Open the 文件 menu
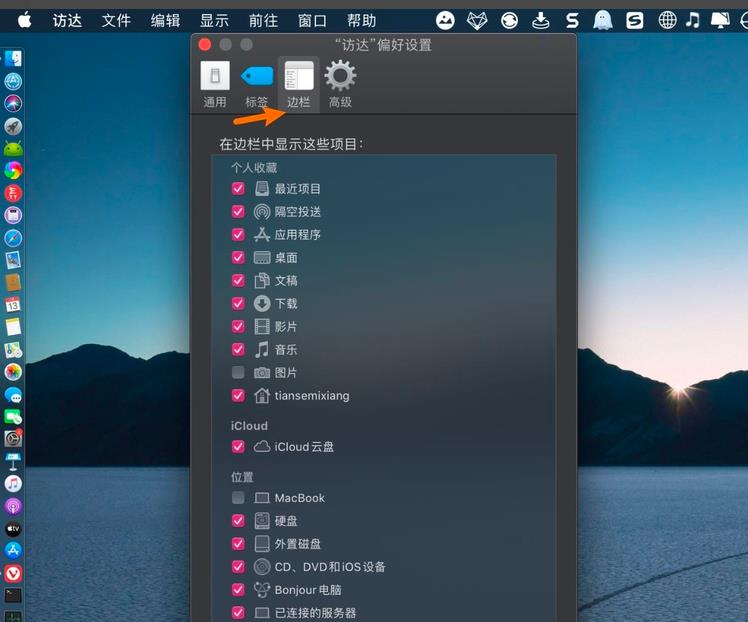This screenshot has height=622, width=748. pos(116,21)
